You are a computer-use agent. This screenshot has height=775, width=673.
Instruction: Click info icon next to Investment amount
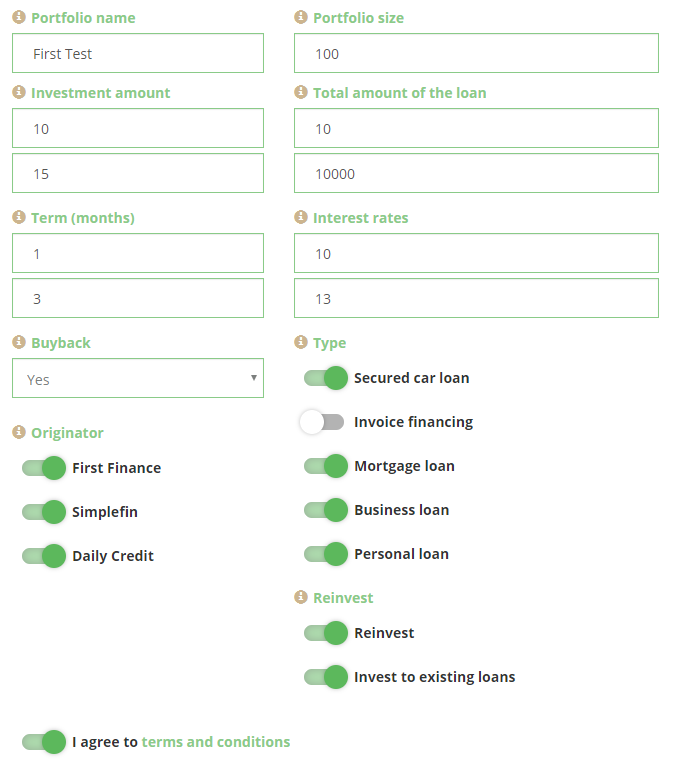point(18,92)
